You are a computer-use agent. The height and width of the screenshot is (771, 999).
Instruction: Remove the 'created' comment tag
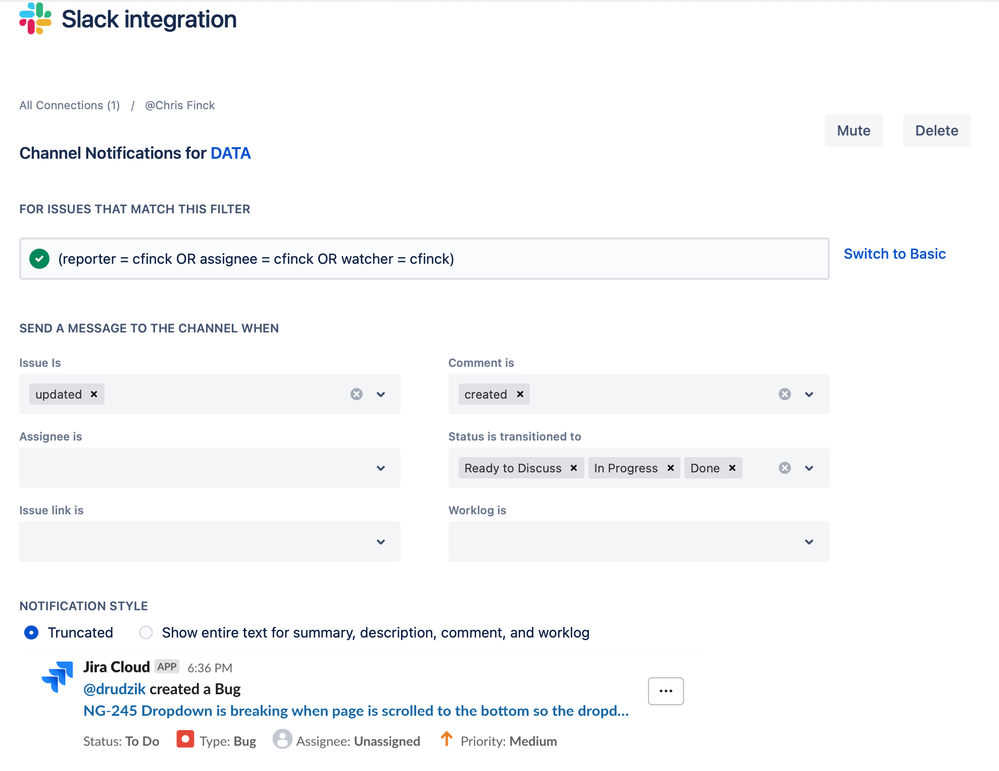pyautogui.click(x=520, y=394)
